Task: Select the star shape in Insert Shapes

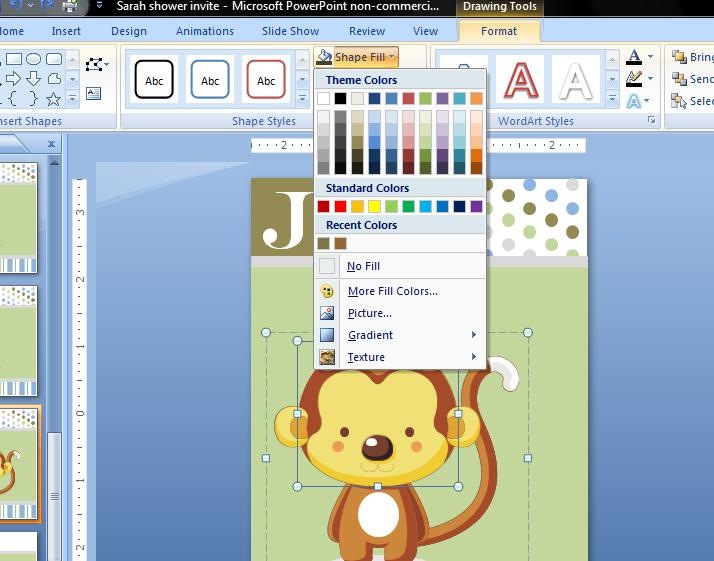Action: (53, 98)
